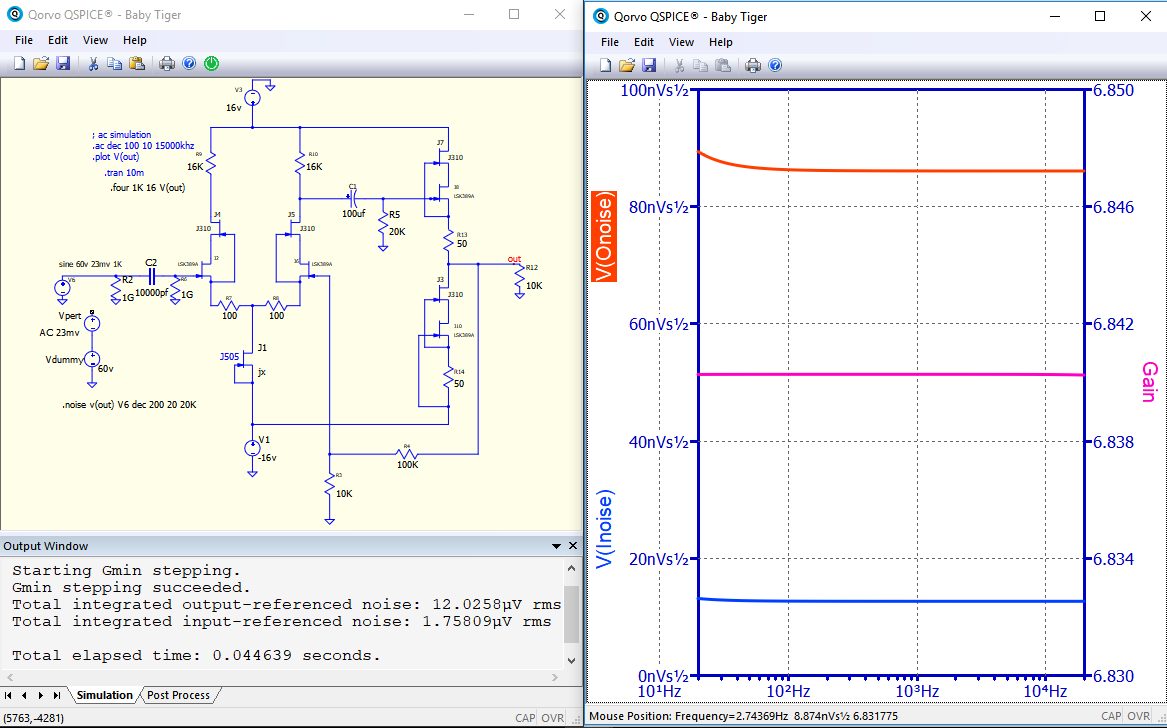Click Copy icon in schematic window toolbar
1167x728 pixels.
[x=115, y=63]
